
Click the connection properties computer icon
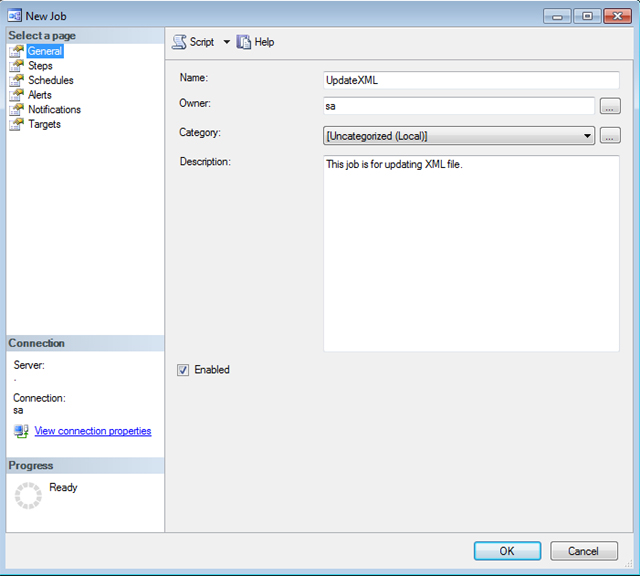pos(21,431)
